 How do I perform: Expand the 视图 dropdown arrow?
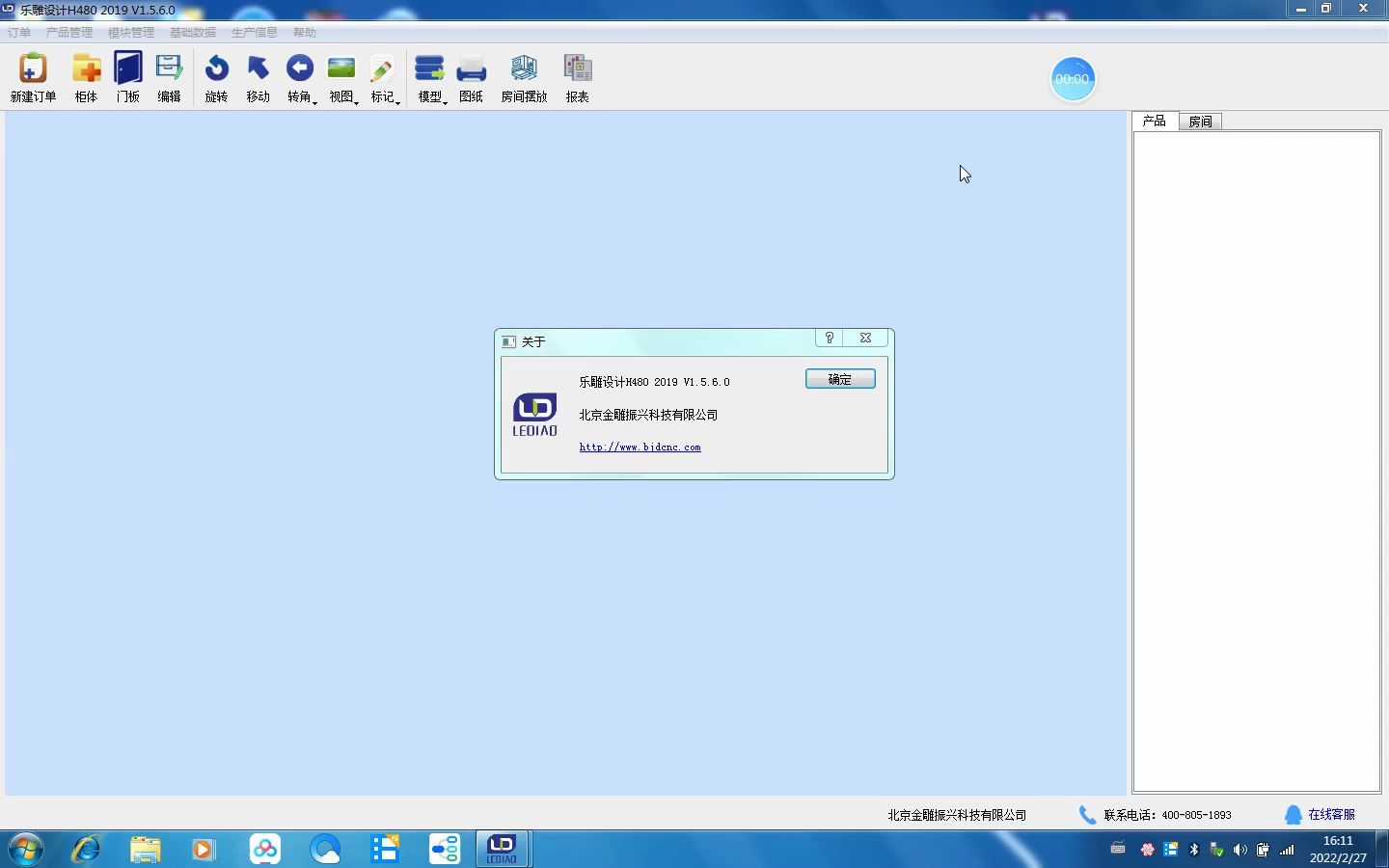(x=357, y=101)
